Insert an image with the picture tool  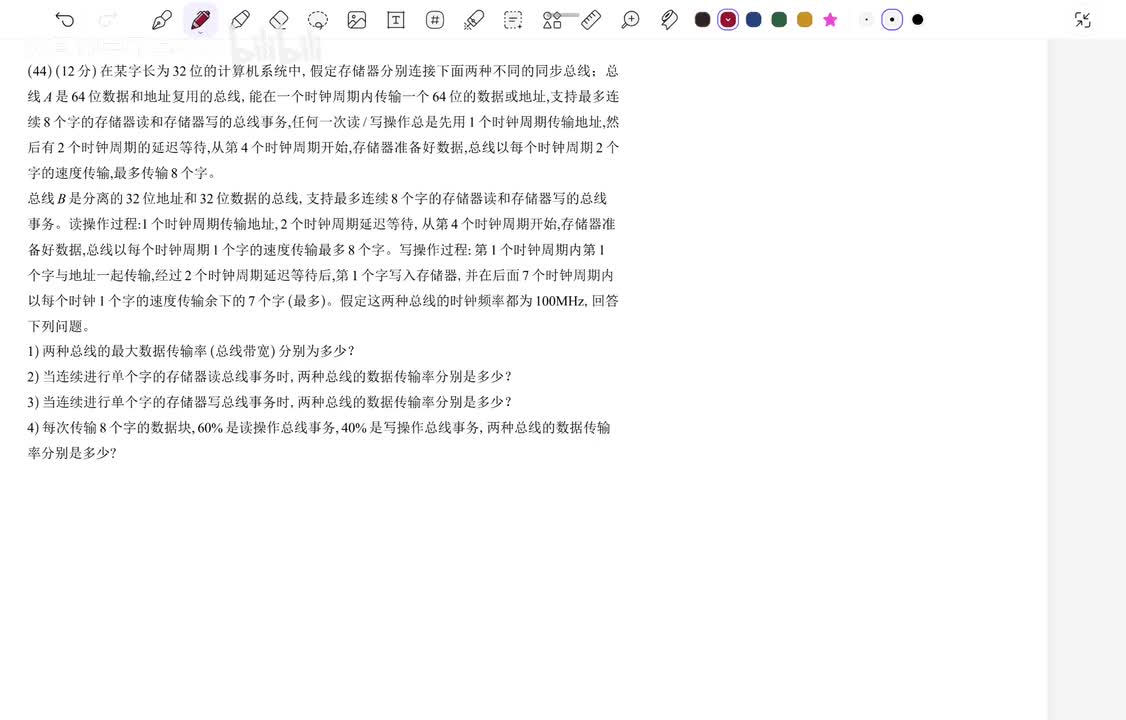pos(357,20)
